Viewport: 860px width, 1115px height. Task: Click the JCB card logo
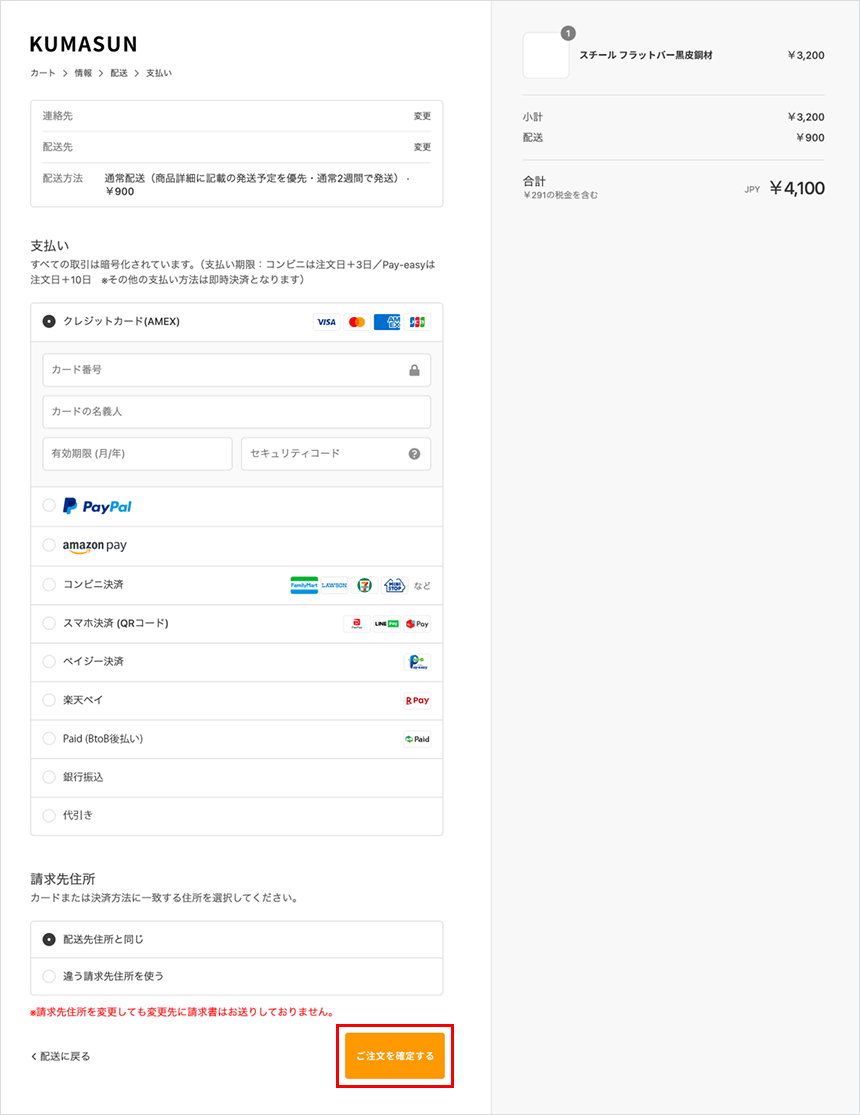(x=417, y=322)
